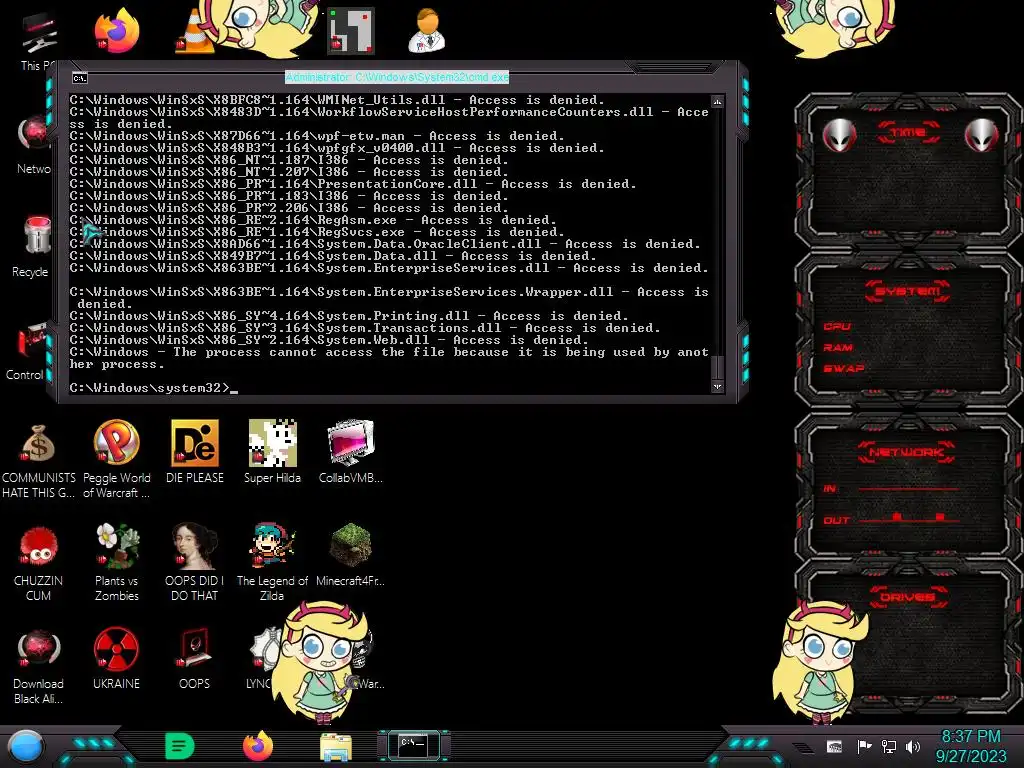The height and width of the screenshot is (768, 1024).
Task: Click the cmd scrollbar down arrow
Action: (717, 387)
